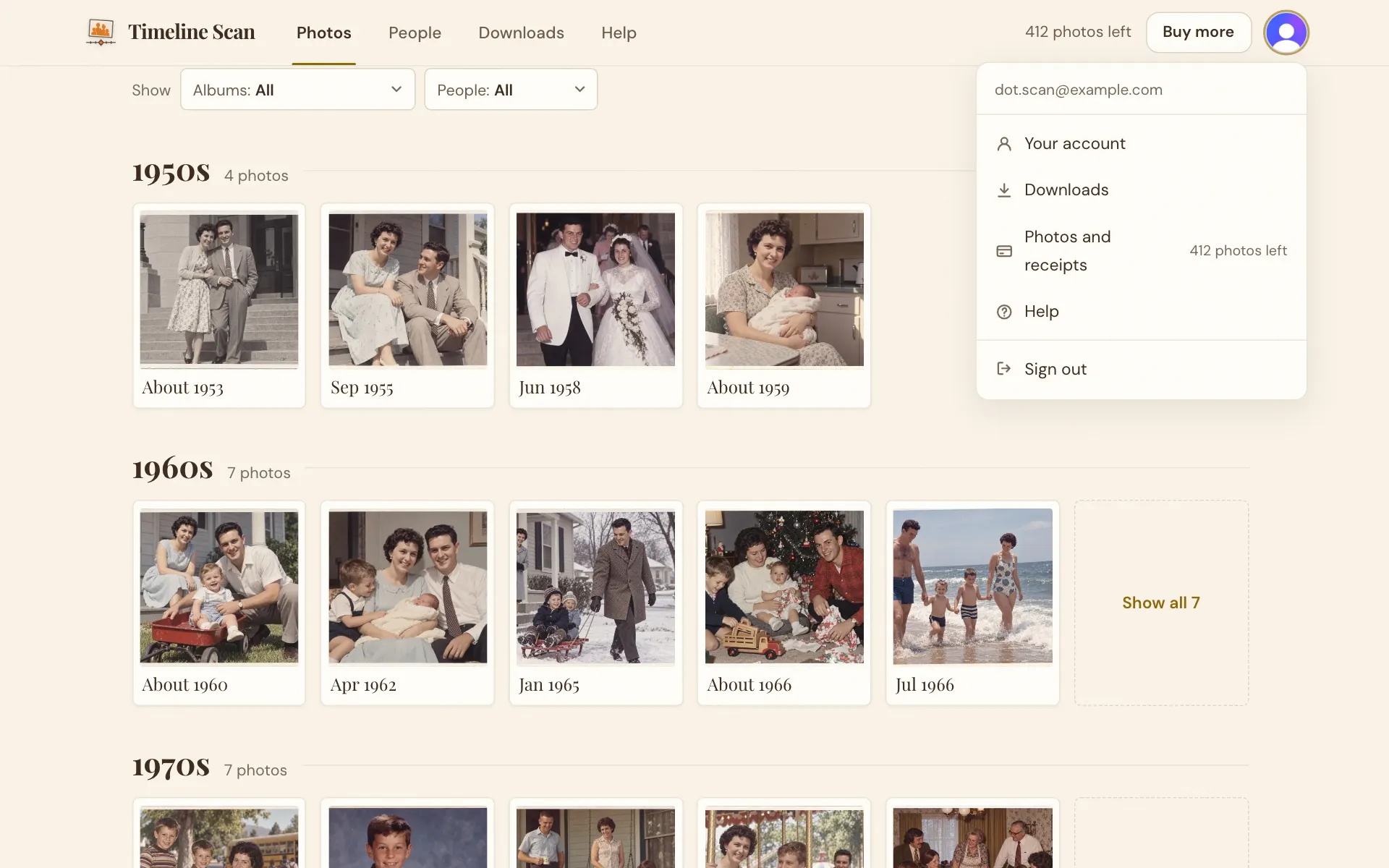The width and height of the screenshot is (1389, 868).
Task: Open the About 1959 photo
Action: 784,305
